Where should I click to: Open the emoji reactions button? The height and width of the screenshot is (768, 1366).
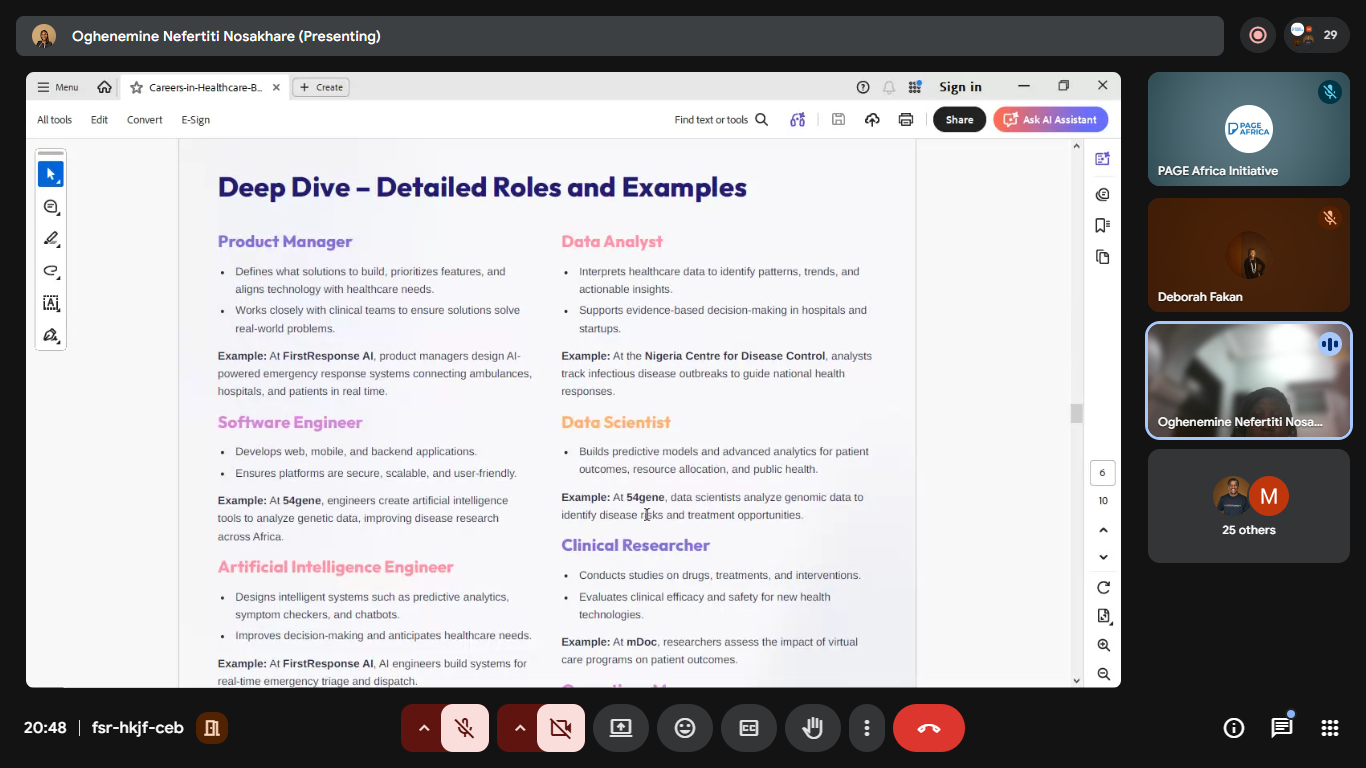click(x=685, y=728)
